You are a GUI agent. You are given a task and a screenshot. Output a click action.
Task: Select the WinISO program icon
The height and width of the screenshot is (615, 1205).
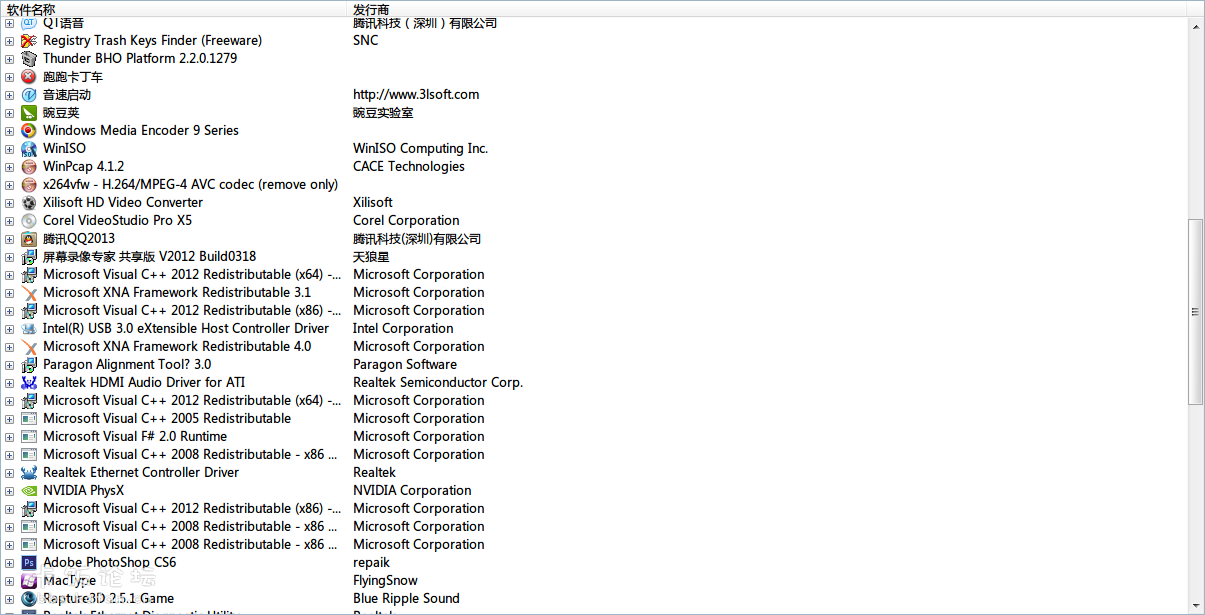[29, 149]
